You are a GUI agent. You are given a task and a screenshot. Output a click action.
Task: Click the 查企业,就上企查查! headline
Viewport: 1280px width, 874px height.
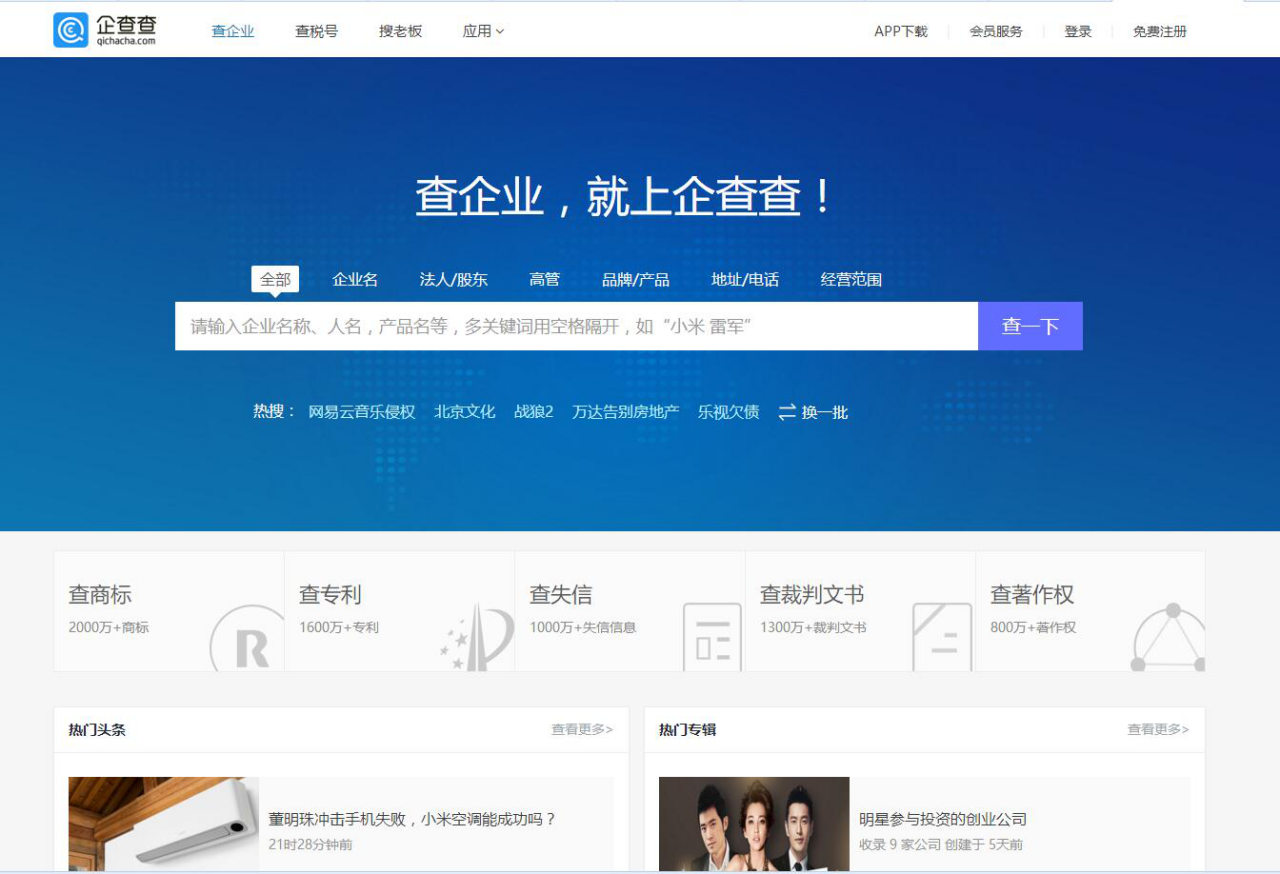(625, 196)
